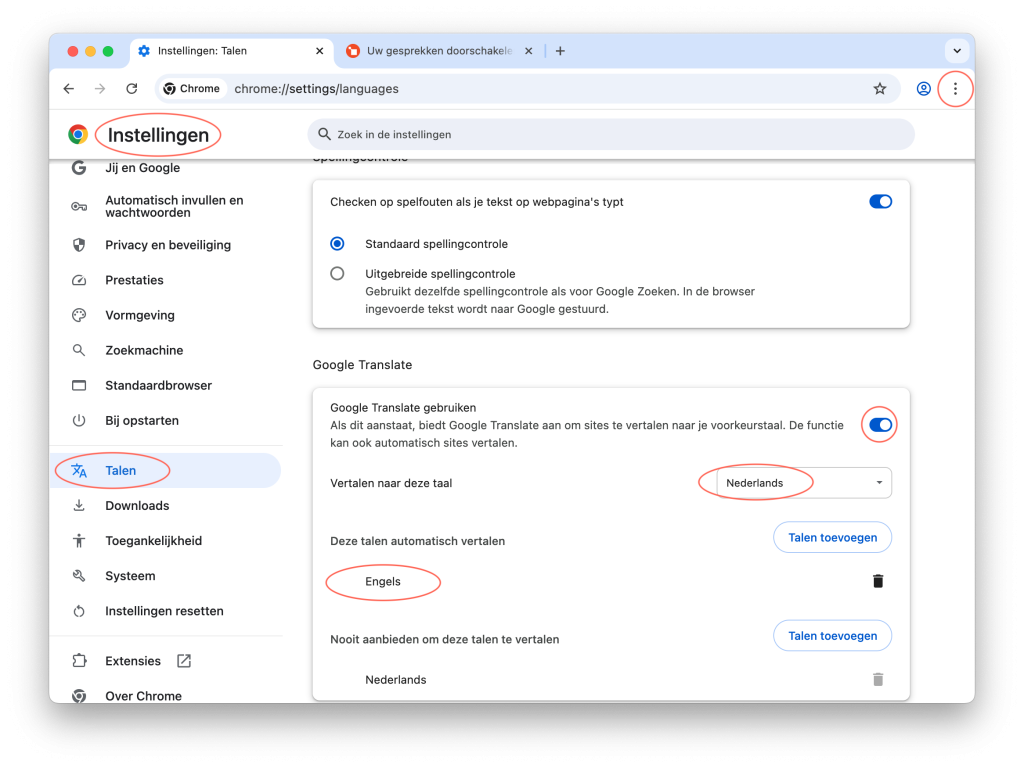The image size is (1024, 768).
Task: Open the profile account icon
Action: [x=923, y=89]
